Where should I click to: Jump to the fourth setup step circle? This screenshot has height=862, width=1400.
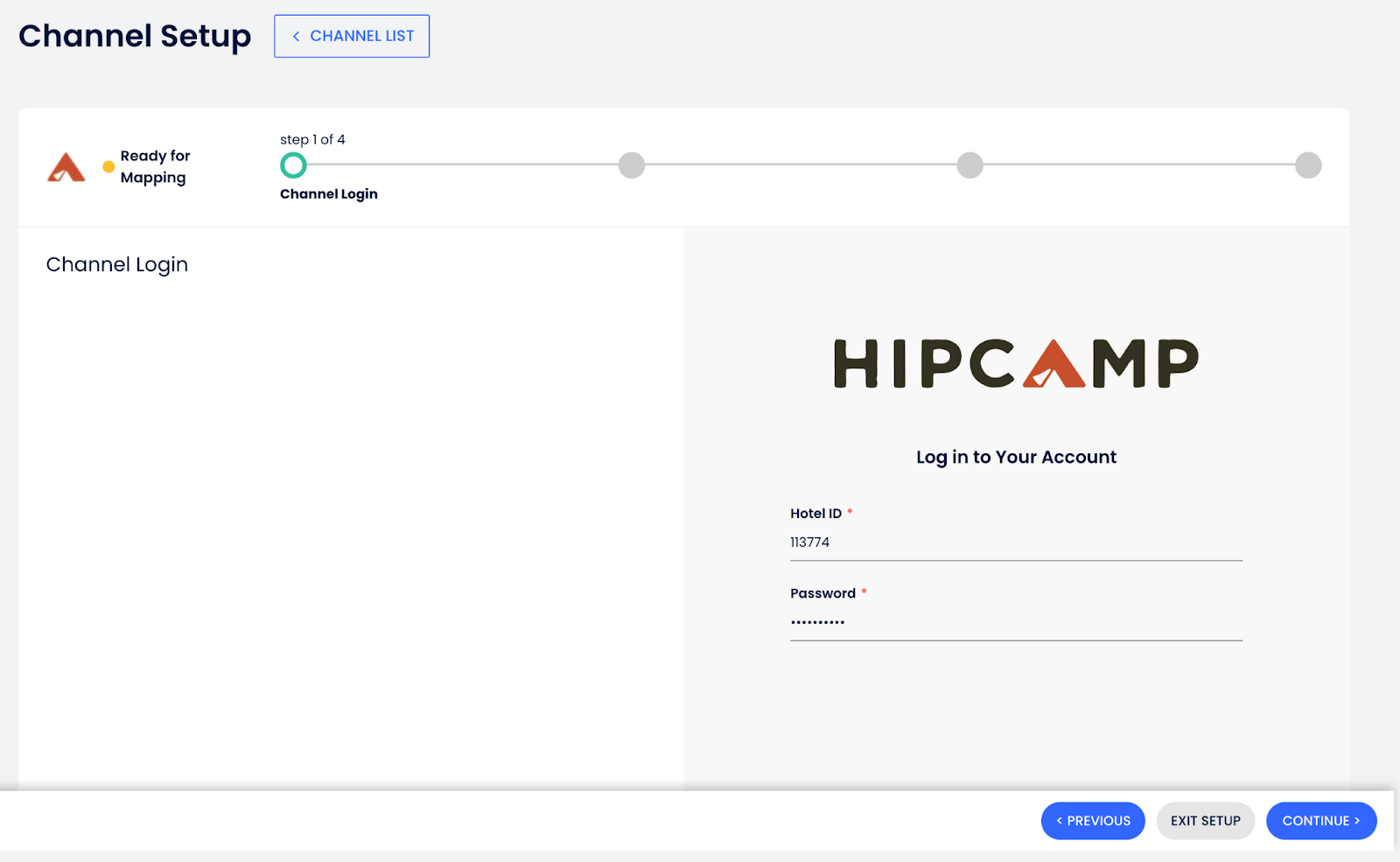pos(1308,165)
